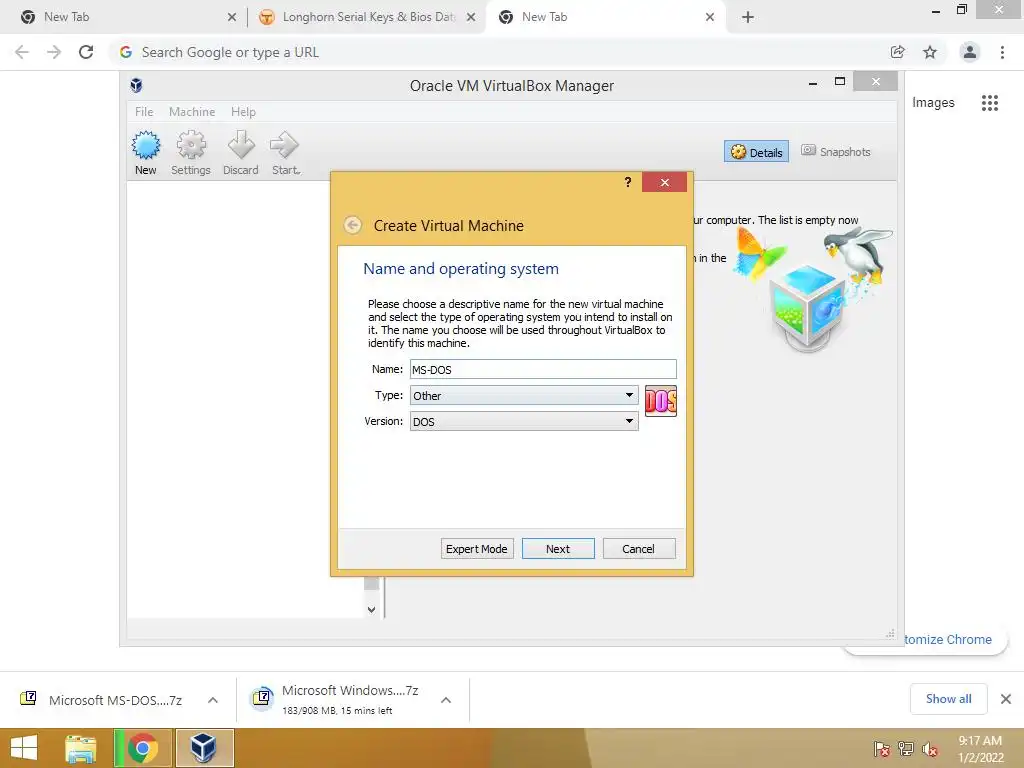This screenshot has height=768, width=1024.
Task: Close the Longhorn Serial Keys tab
Action: 471,17
